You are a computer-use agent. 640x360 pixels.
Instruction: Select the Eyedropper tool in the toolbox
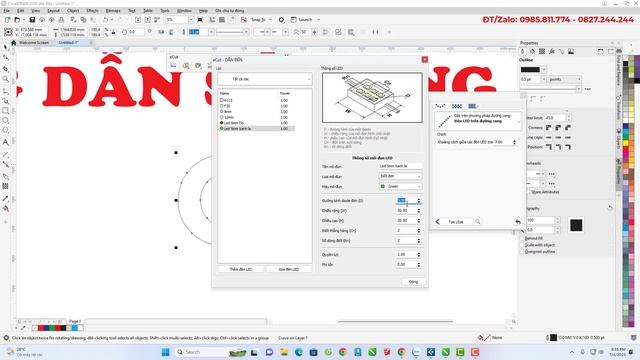coord(5,198)
